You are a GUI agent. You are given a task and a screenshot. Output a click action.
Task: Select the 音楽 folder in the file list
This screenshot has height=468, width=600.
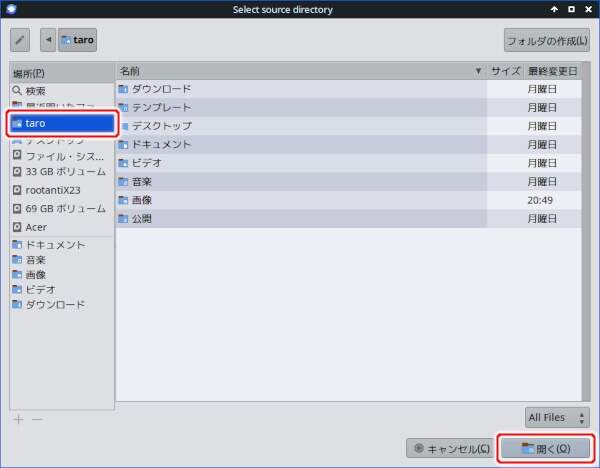click(348, 181)
